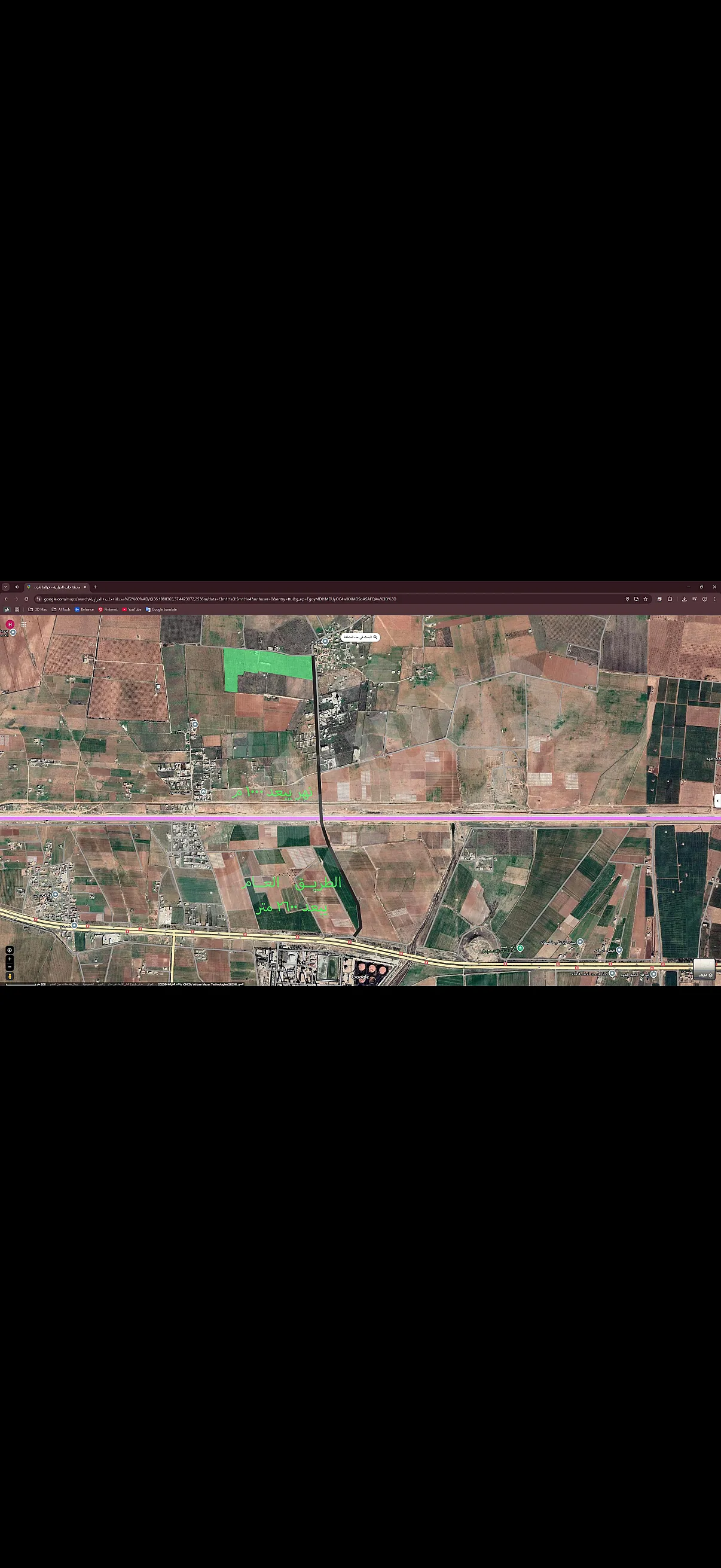Go forward to the next page
721x1568 pixels.
[x=16, y=599]
